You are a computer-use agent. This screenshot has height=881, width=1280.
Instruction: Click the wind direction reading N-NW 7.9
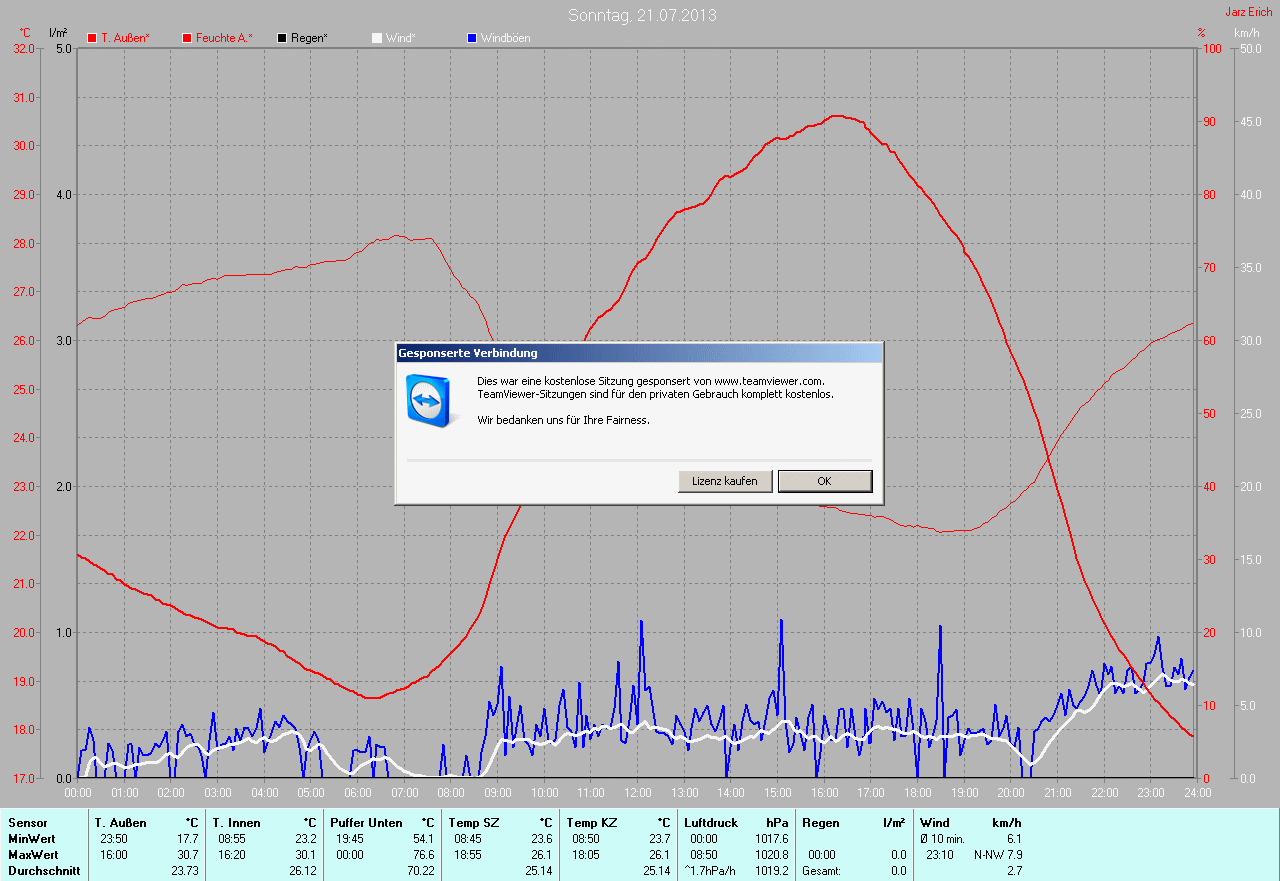coord(998,855)
